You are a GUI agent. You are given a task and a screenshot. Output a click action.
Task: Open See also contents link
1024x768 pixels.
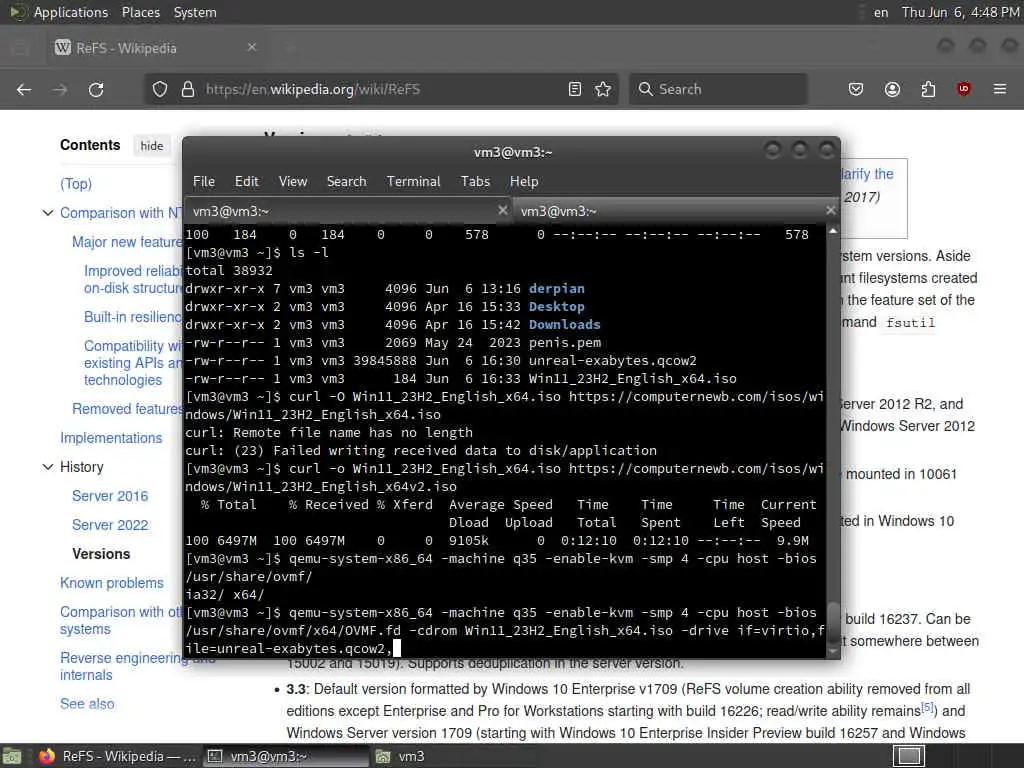point(87,704)
